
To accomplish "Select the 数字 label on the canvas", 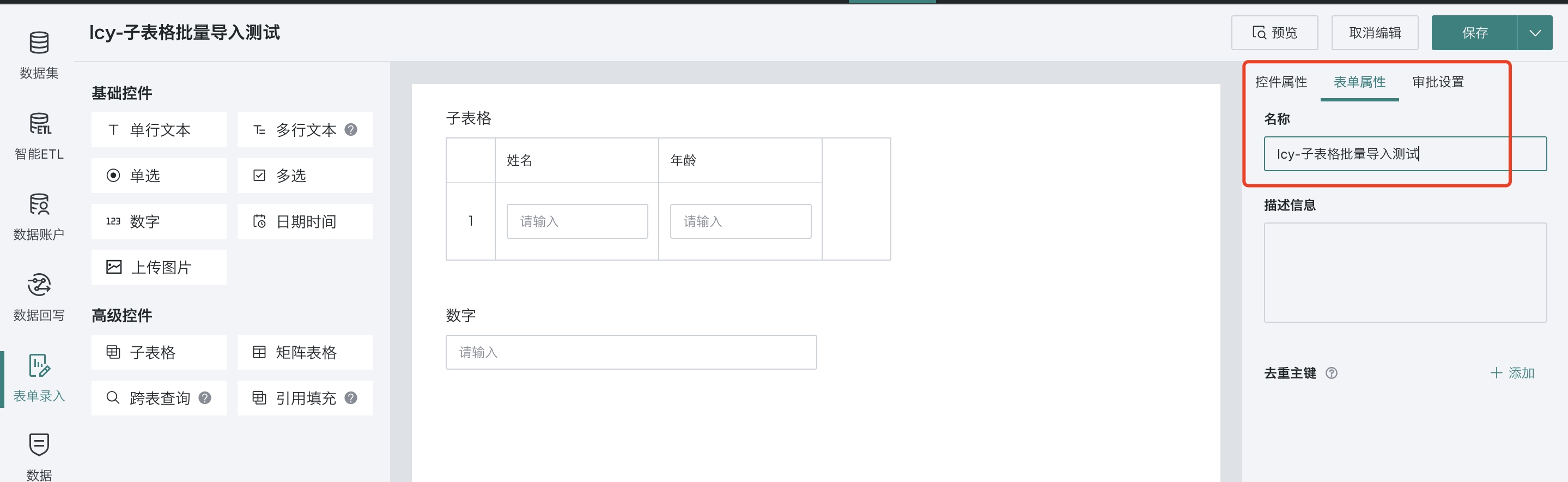I will (x=461, y=315).
